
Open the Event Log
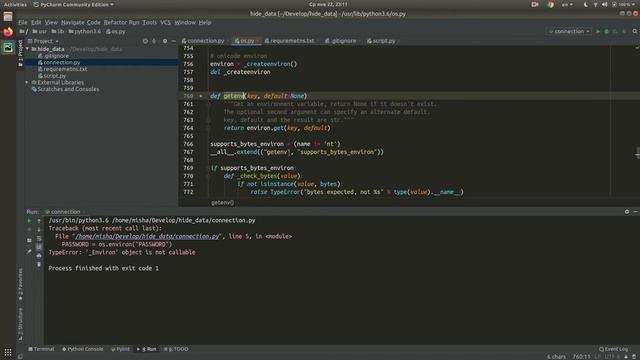tap(613, 349)
